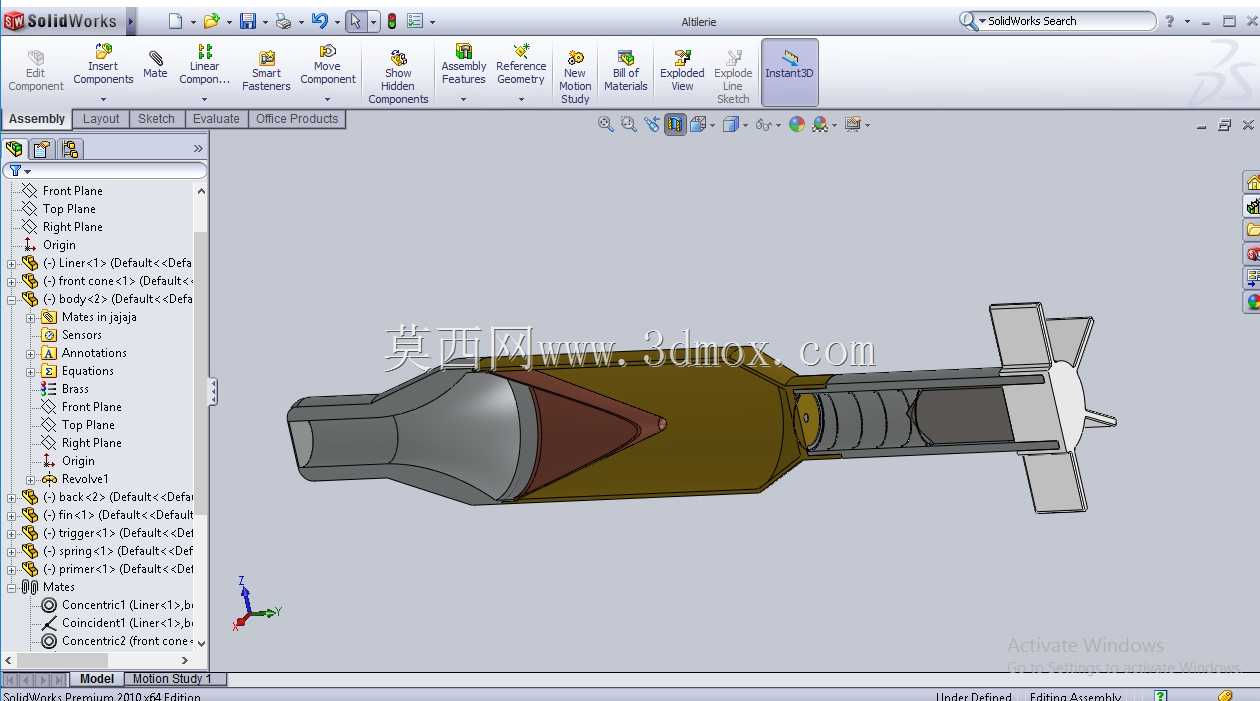The image size is (1260, 701).
Task: Open the PropertyManager panel tab
Action: click(x=41, y=149)
